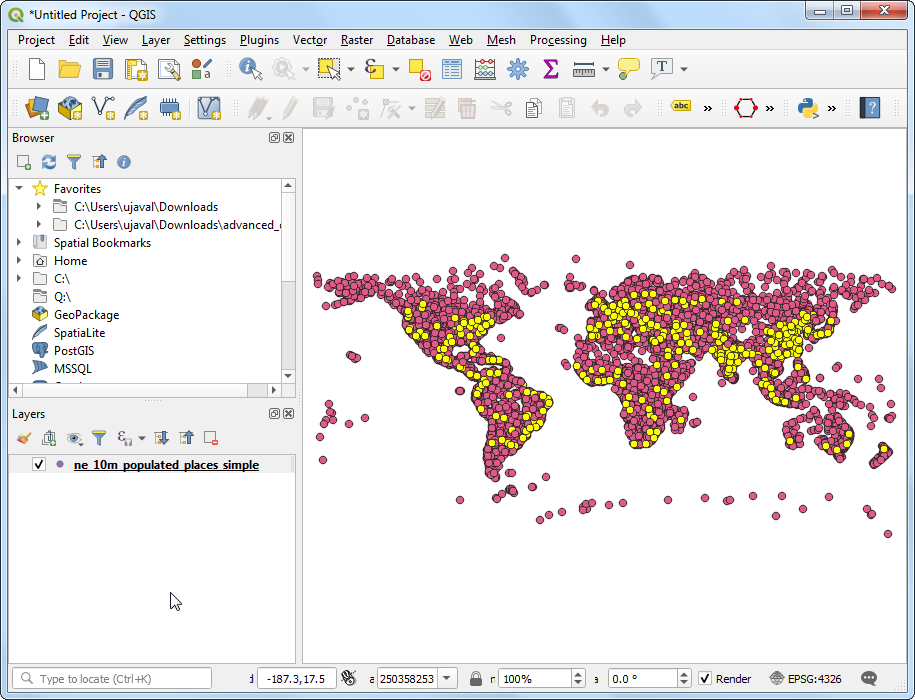Open the Field Calculator abacus icon

[x=485, y=69]
